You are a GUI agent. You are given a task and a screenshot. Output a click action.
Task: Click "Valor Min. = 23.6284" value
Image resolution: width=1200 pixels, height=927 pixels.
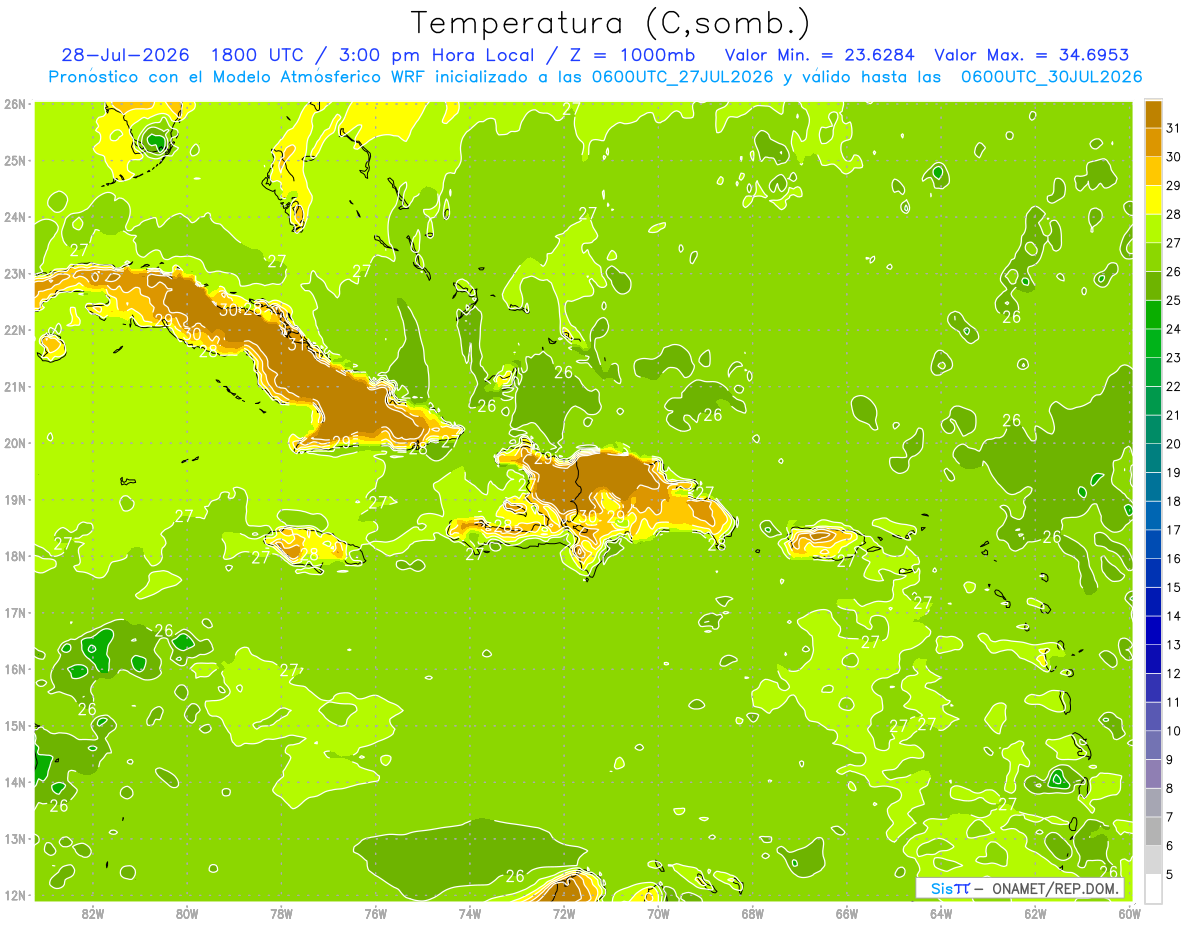tap(819, 56)
